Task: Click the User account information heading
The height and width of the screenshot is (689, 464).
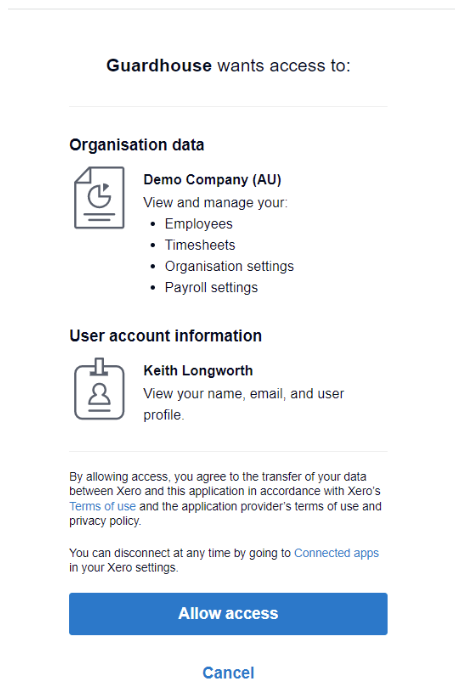Action: pos(166,336)
